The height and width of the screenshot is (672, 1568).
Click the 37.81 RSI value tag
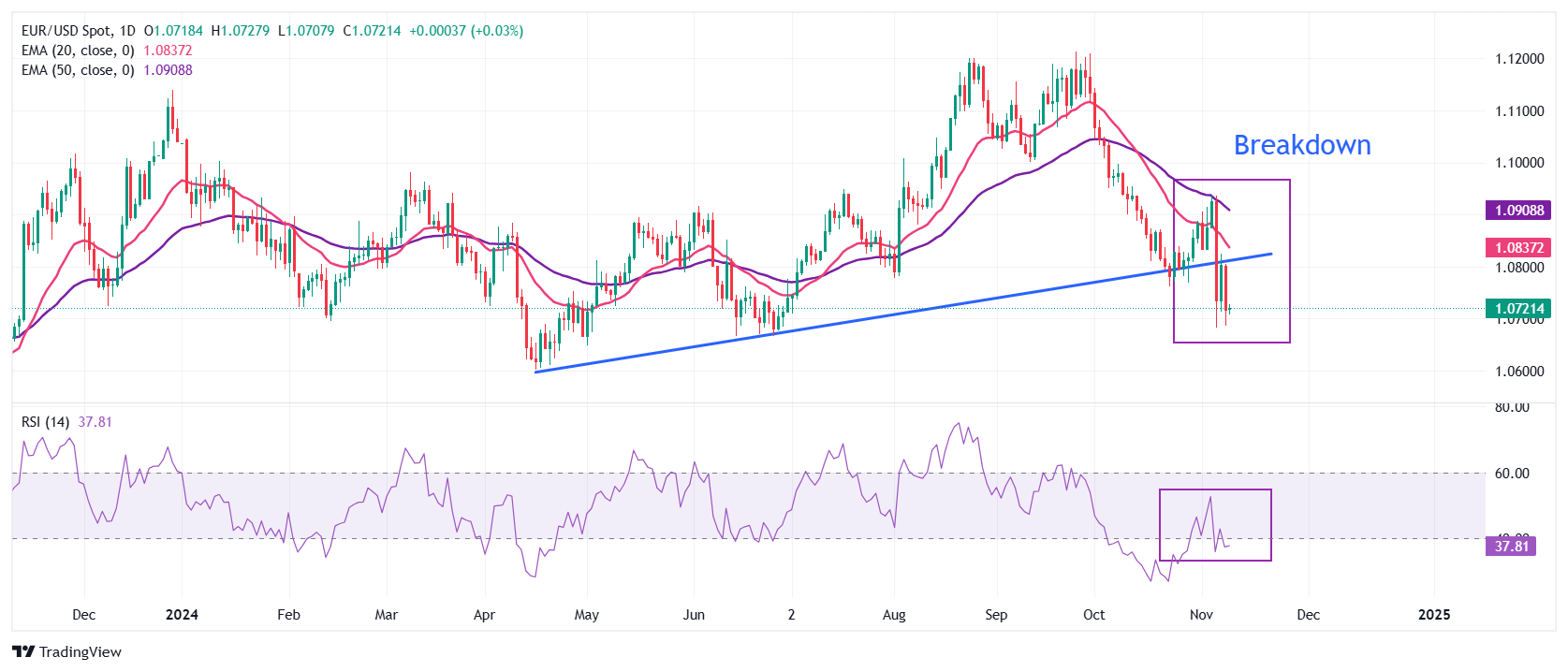click(x=1511, y=546)
